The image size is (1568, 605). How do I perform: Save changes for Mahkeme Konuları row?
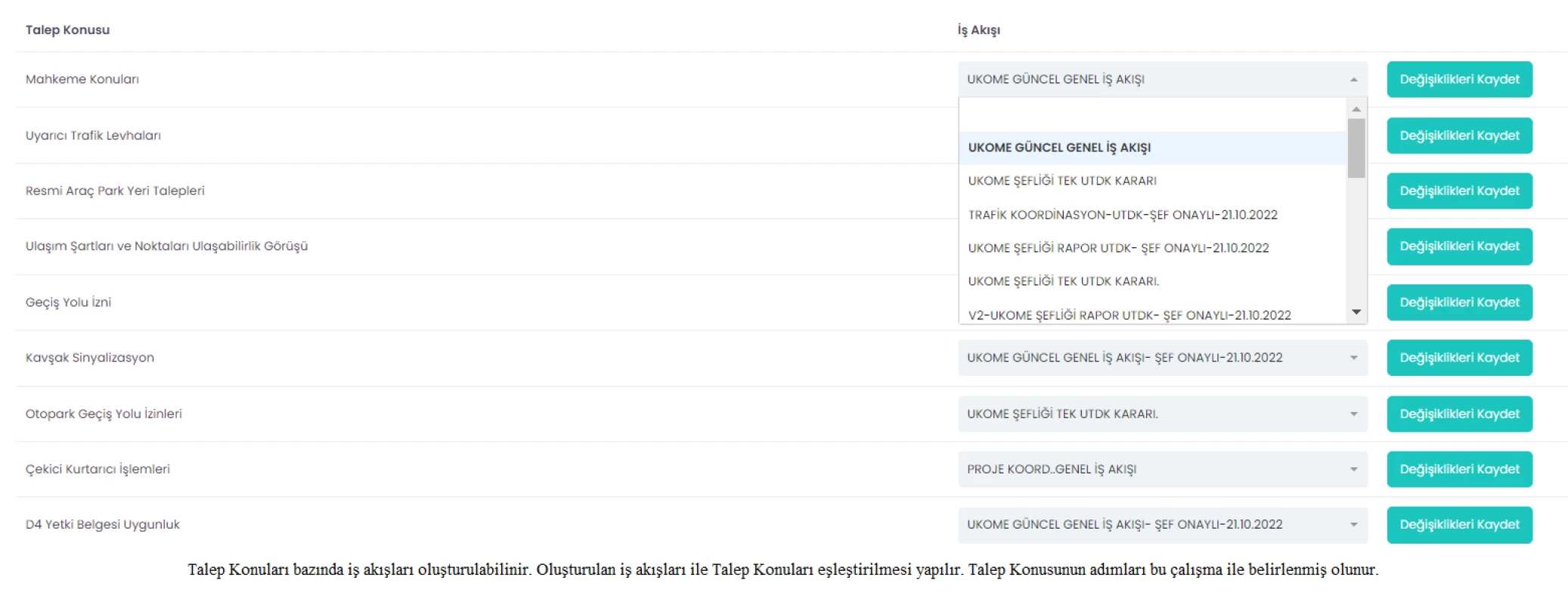[1459, 79]
